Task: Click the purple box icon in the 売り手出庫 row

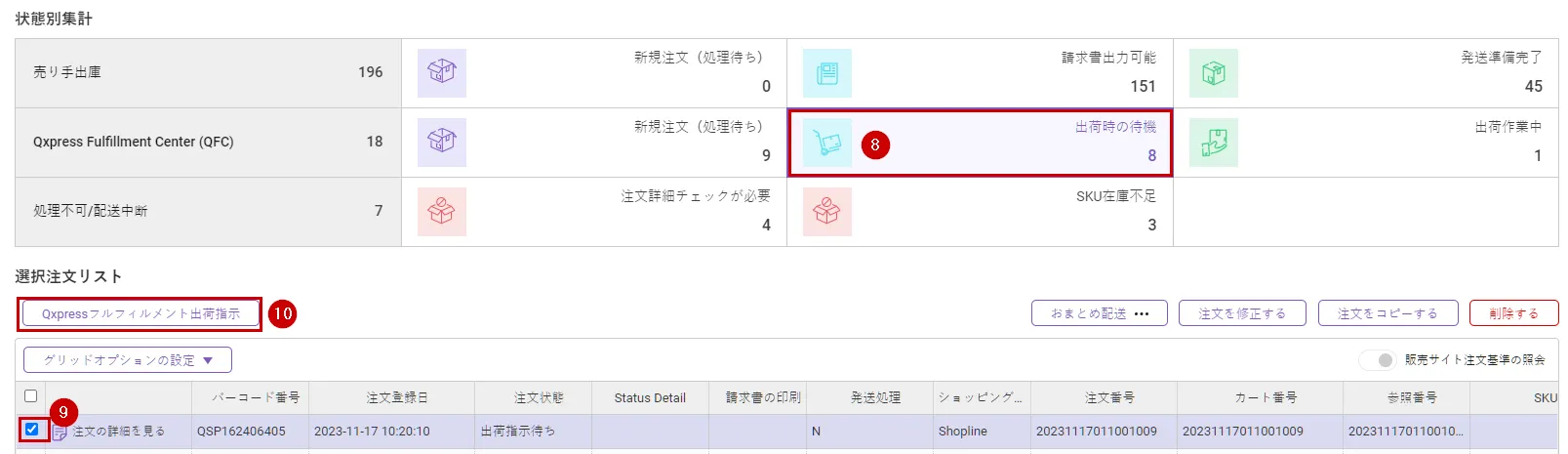Action: coord(441,73)
